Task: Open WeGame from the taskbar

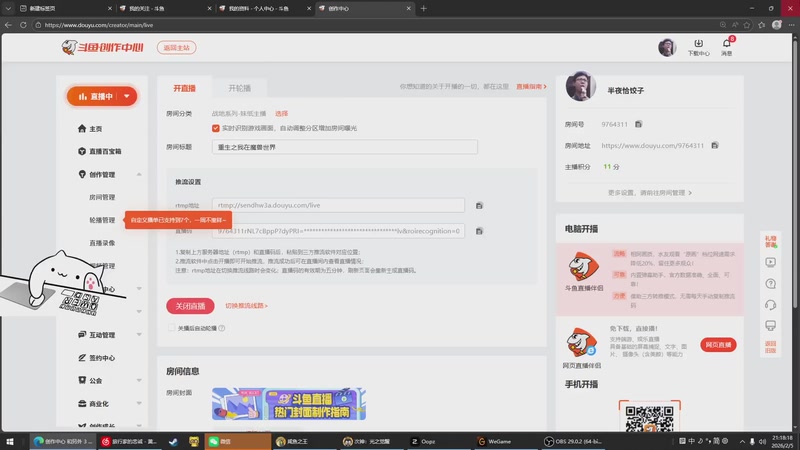Action: (494, 441)
